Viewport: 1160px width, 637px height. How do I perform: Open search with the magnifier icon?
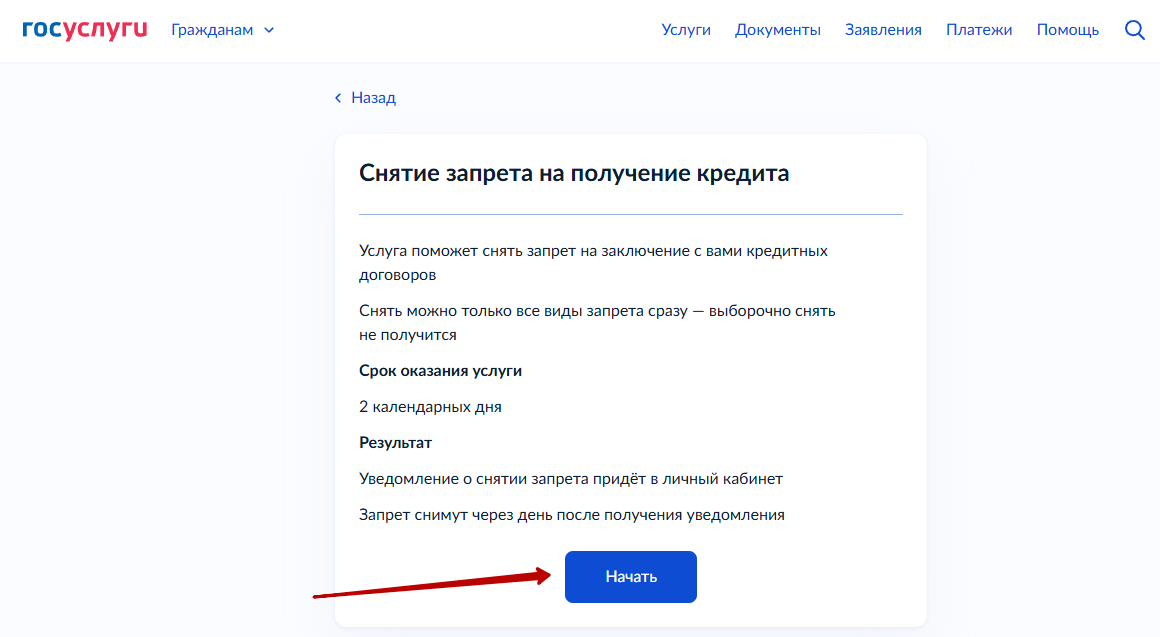coord(1134,30)
